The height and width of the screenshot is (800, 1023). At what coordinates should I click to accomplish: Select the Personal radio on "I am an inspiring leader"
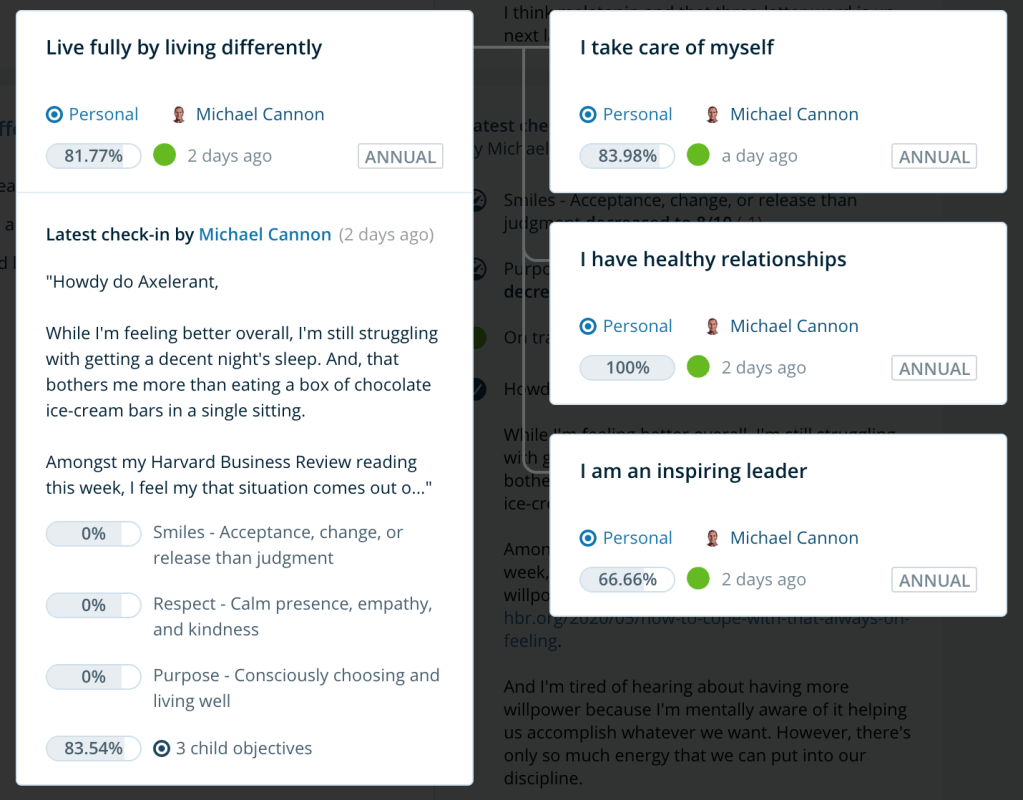pos(587,537)
